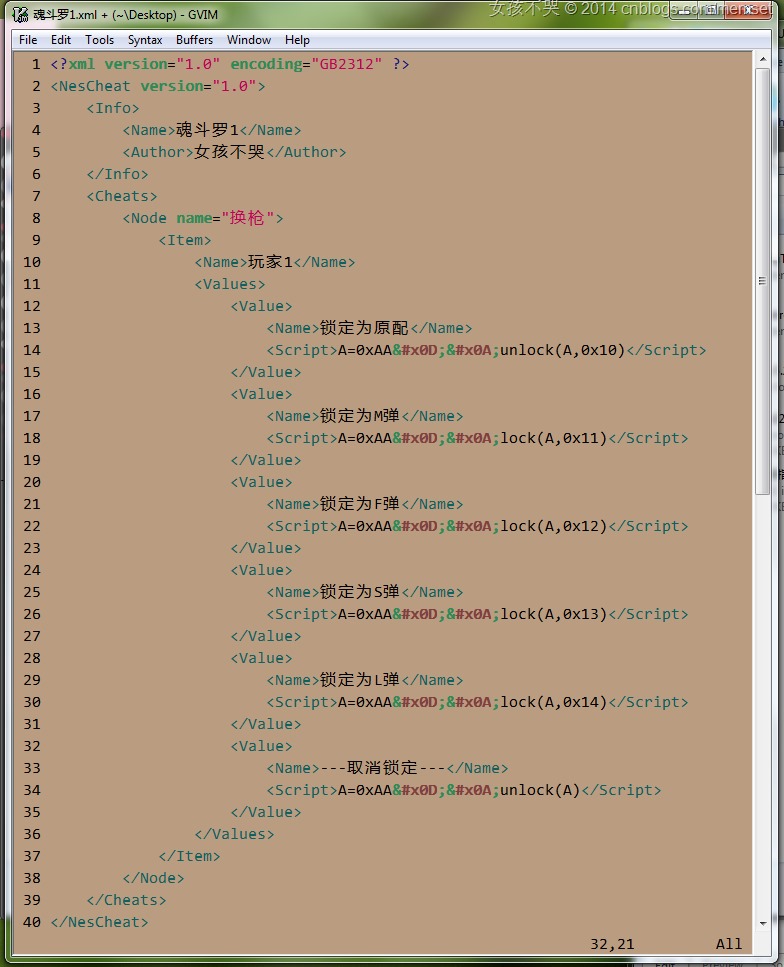Click the ---取消锁定--- name text
Viewport: 784px width, 967px height.
coord(382,768)
